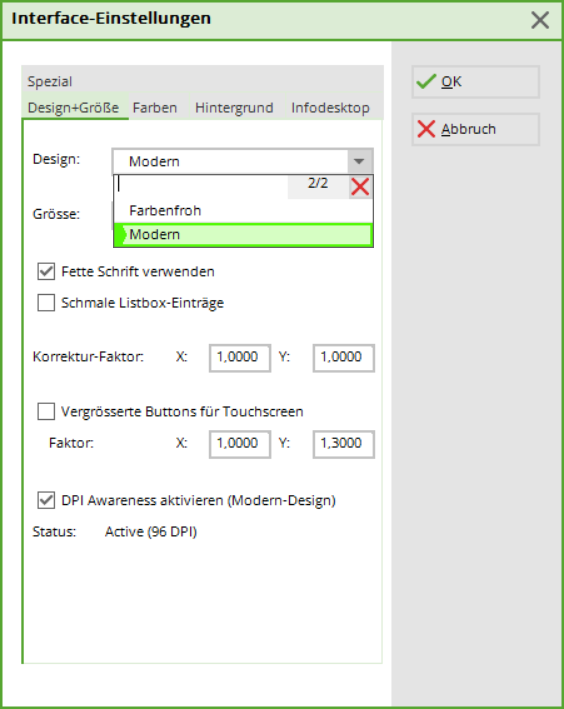Open the Spezial tab

50,81
